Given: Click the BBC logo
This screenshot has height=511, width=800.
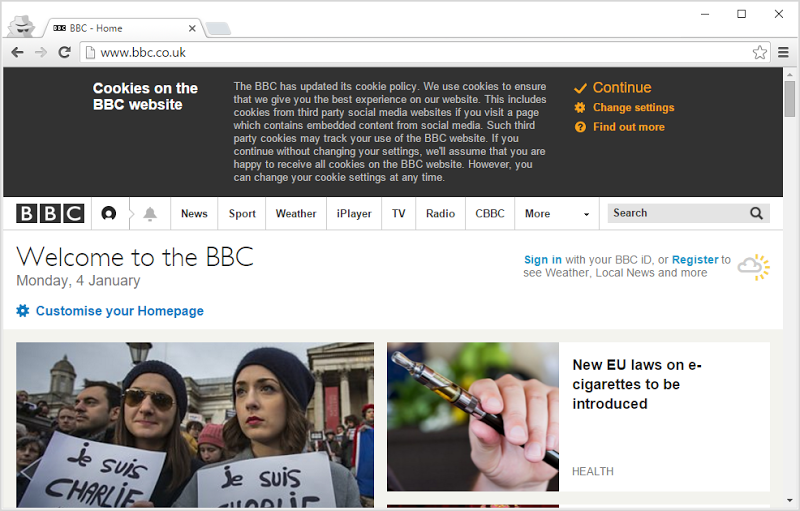Looking at the screenshot, I should coord(50,213).
